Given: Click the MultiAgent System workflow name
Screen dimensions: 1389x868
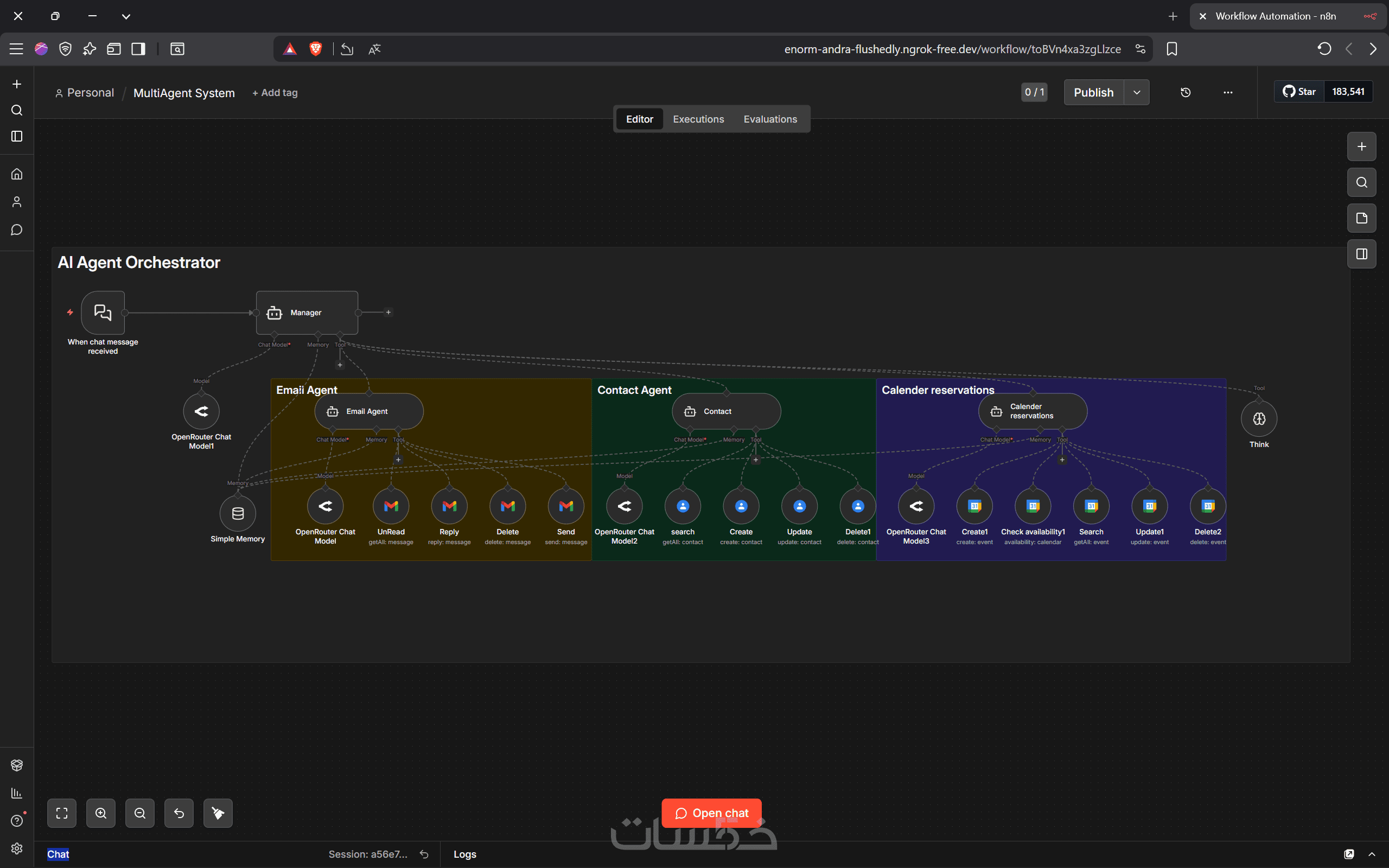Looking at the screenshot, I should coord(184,92).
